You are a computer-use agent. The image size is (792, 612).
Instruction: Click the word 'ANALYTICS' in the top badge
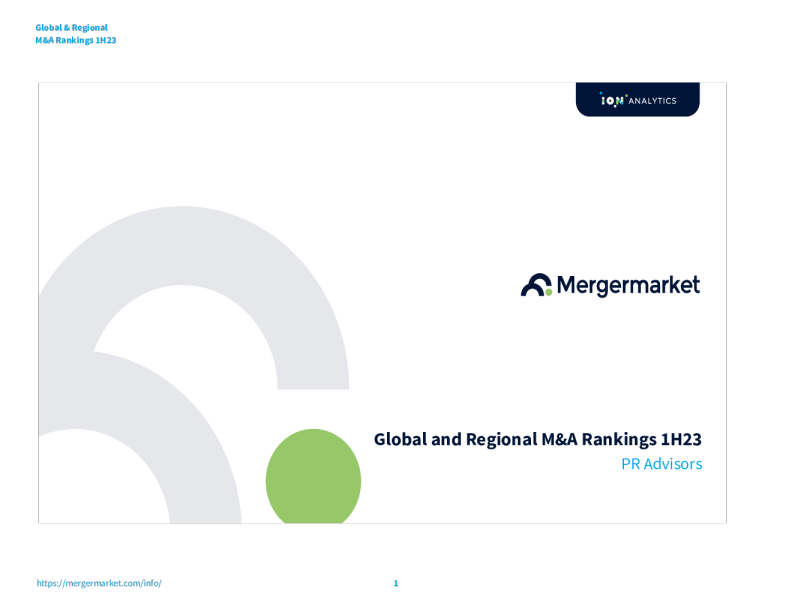point(652,100)
